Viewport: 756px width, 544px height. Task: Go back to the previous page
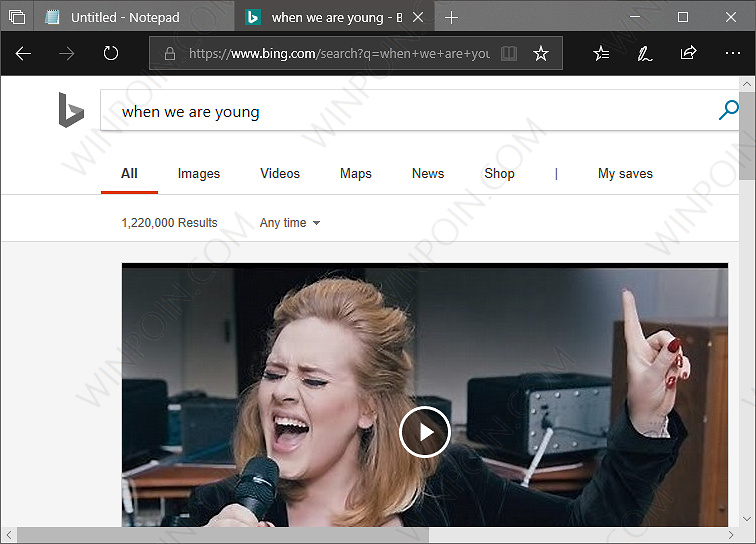click(x=23, y=54)
